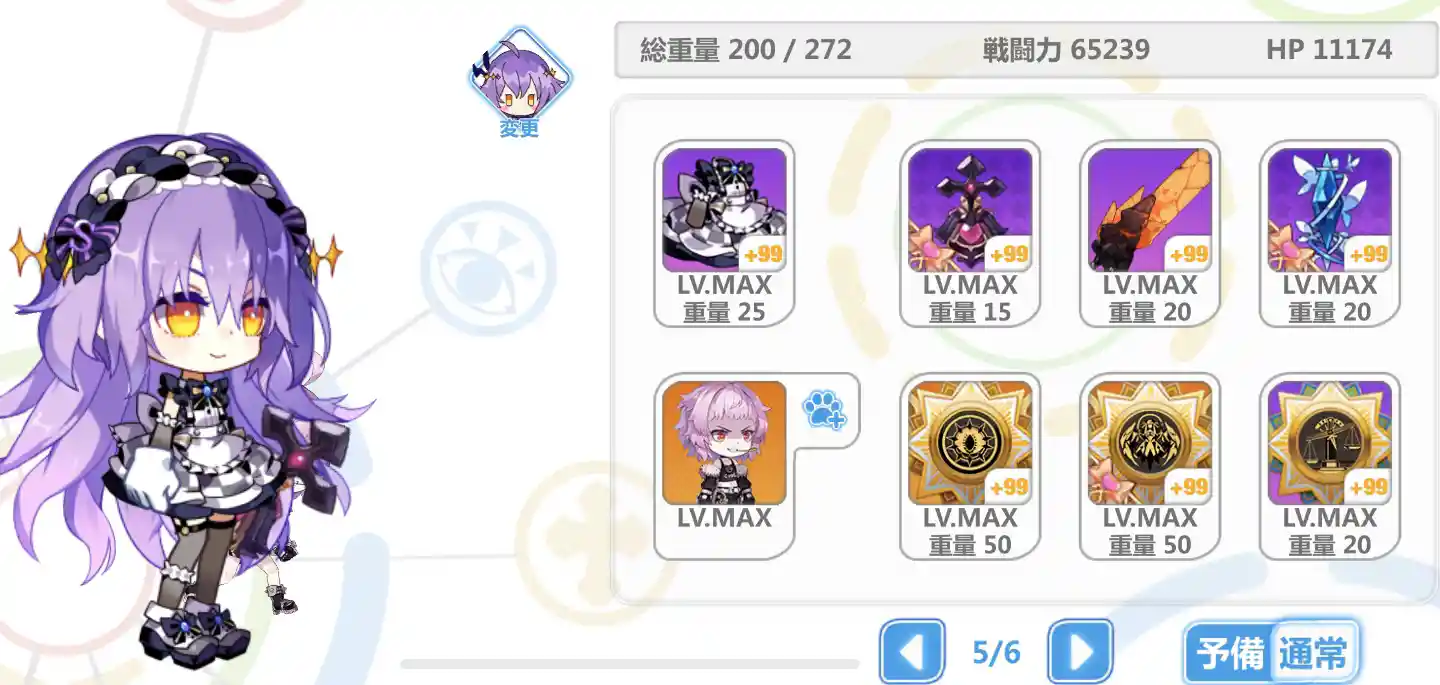Open the blue crystal staff slot
Screen dimensions: 1440x685
pyautogui.click(x=1330, y=233)
